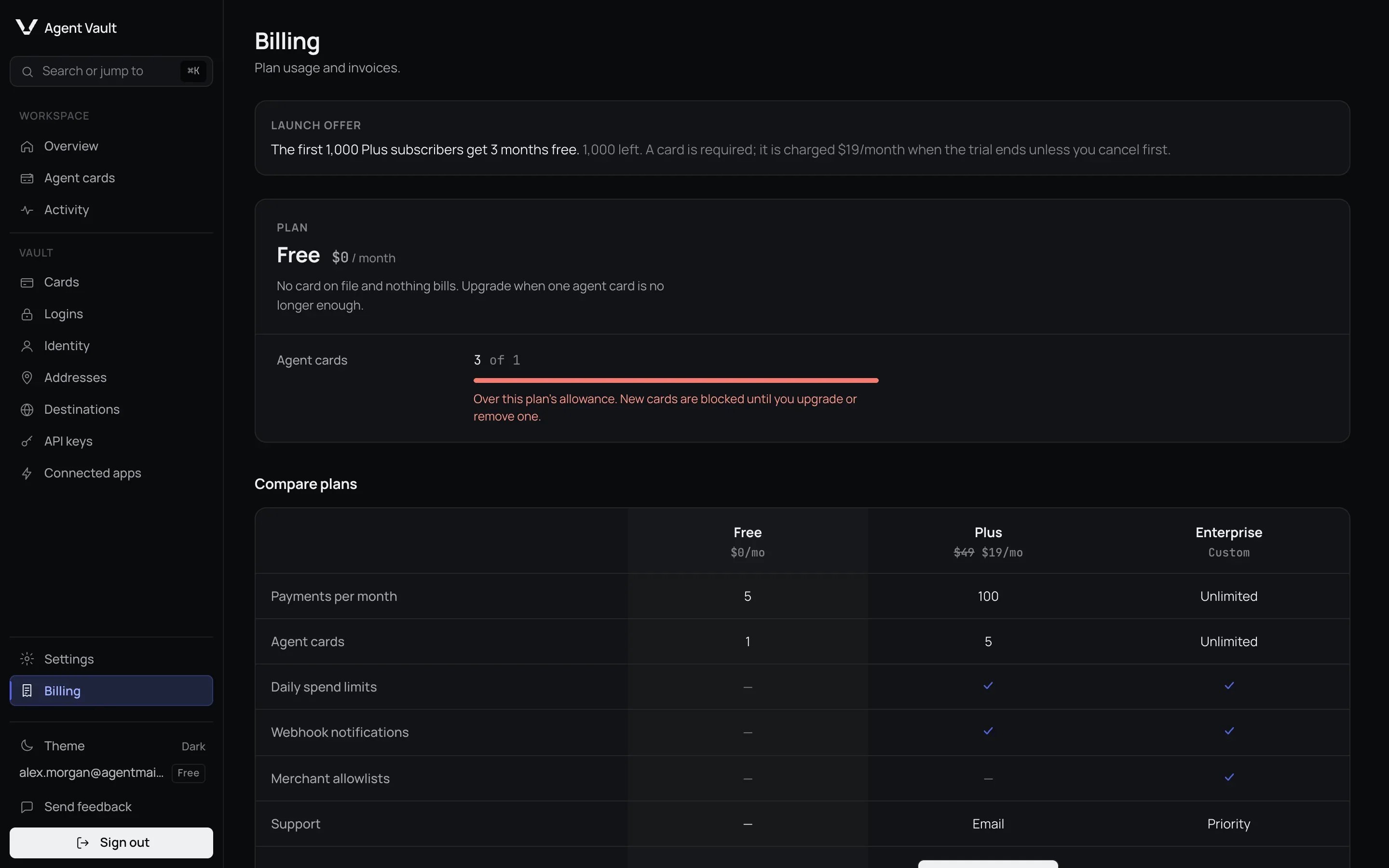Click Enterprise checkmark for Merchant allowlists

click(1229, 778)
